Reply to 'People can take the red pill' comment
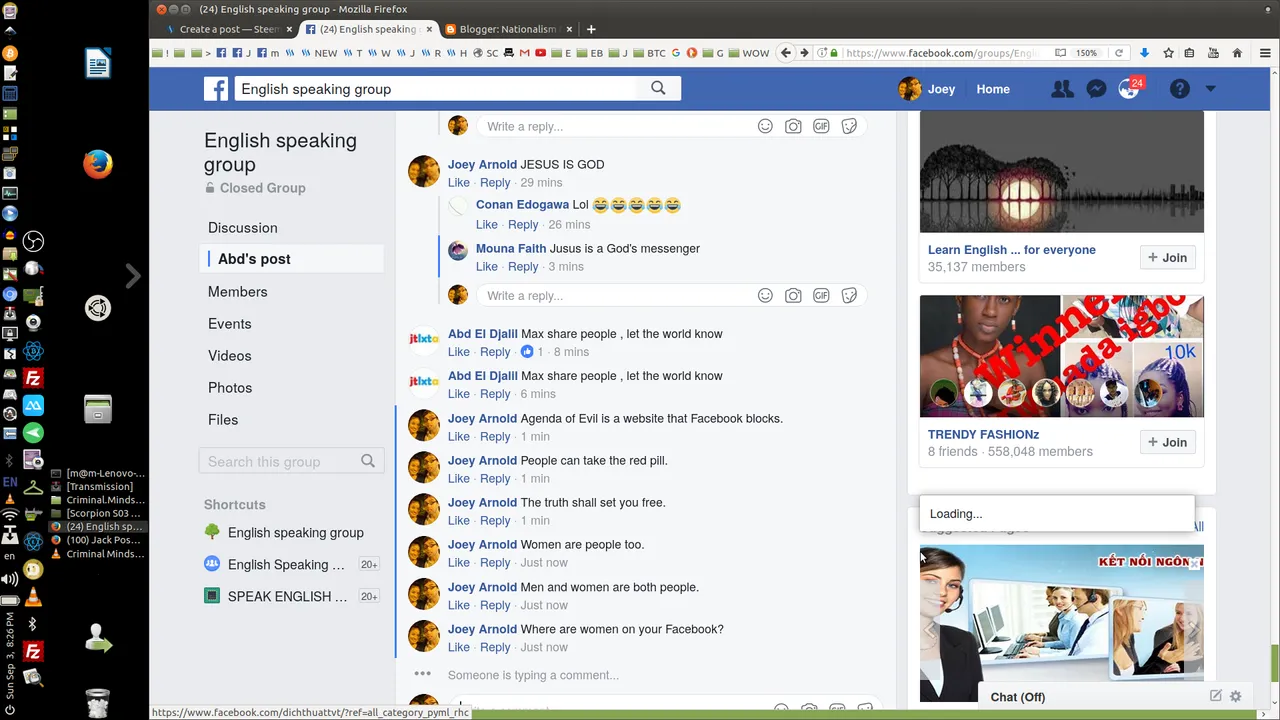The height and width of the screenshot is (720, 1280). tap(495, 479)
